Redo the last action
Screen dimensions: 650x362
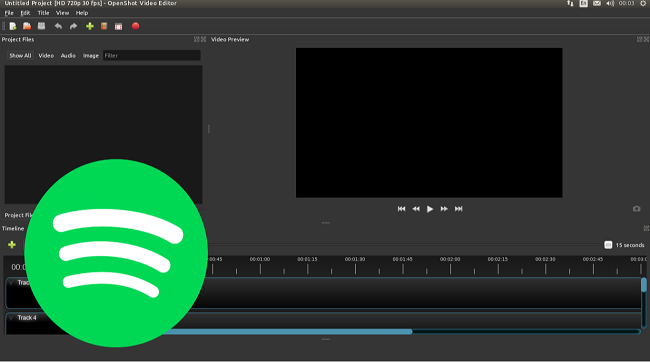tap(73, 26)
